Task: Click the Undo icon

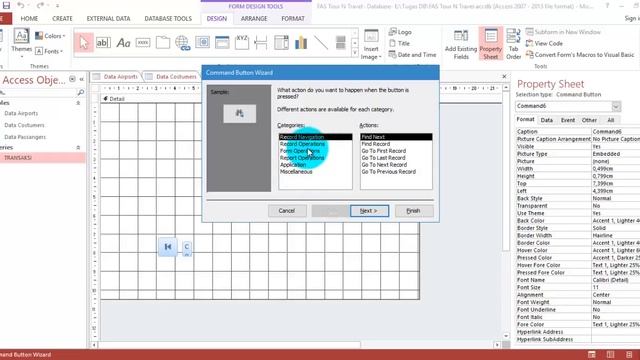Action: [x=20, y=5]
